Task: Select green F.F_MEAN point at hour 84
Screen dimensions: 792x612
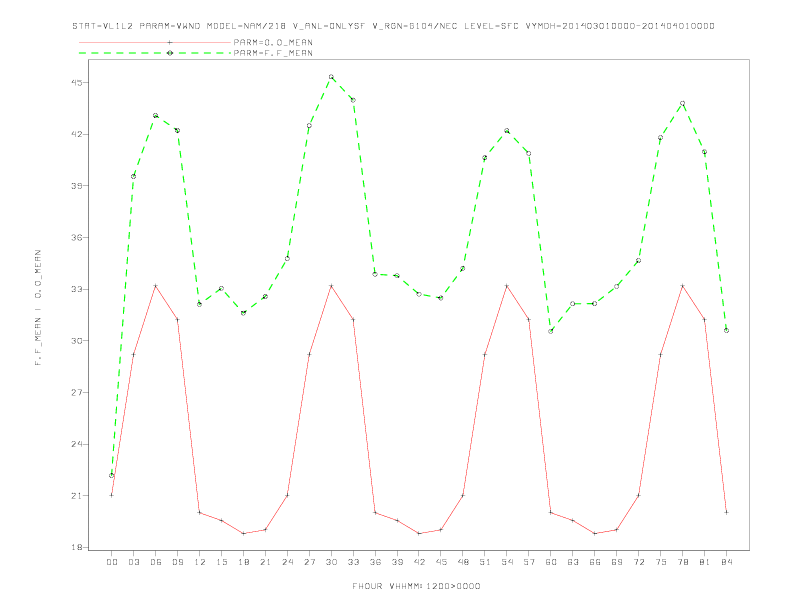Action: (727, 330)
